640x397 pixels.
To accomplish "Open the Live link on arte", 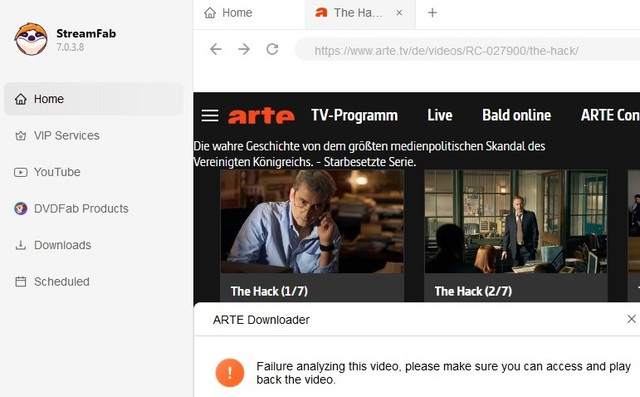I will (440, 115).
